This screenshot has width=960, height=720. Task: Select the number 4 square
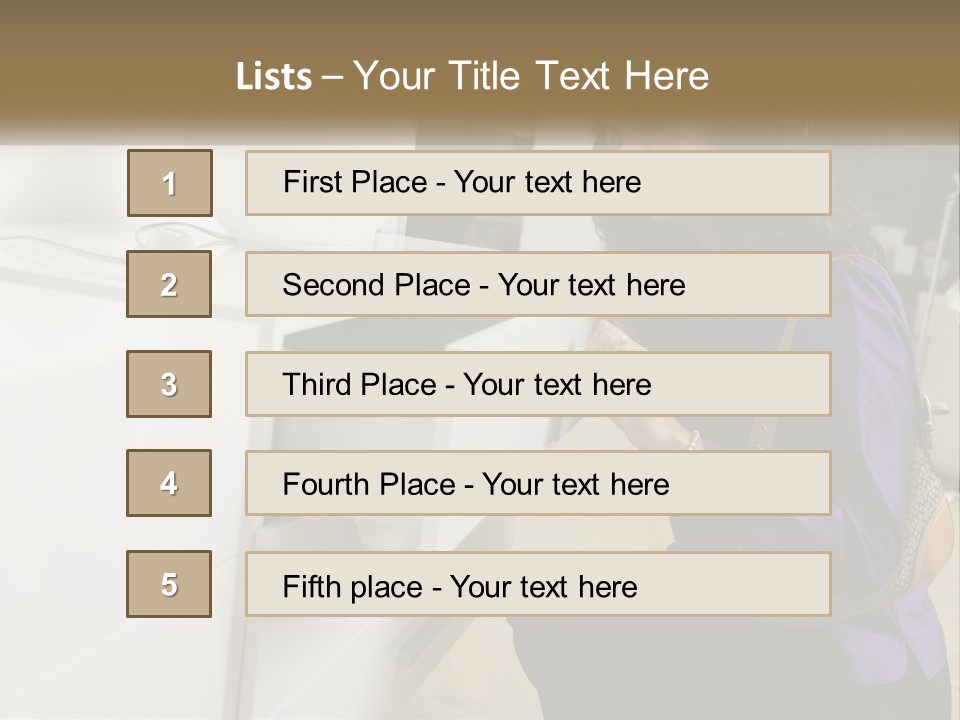pyautogui.click(x=169, y=483)
